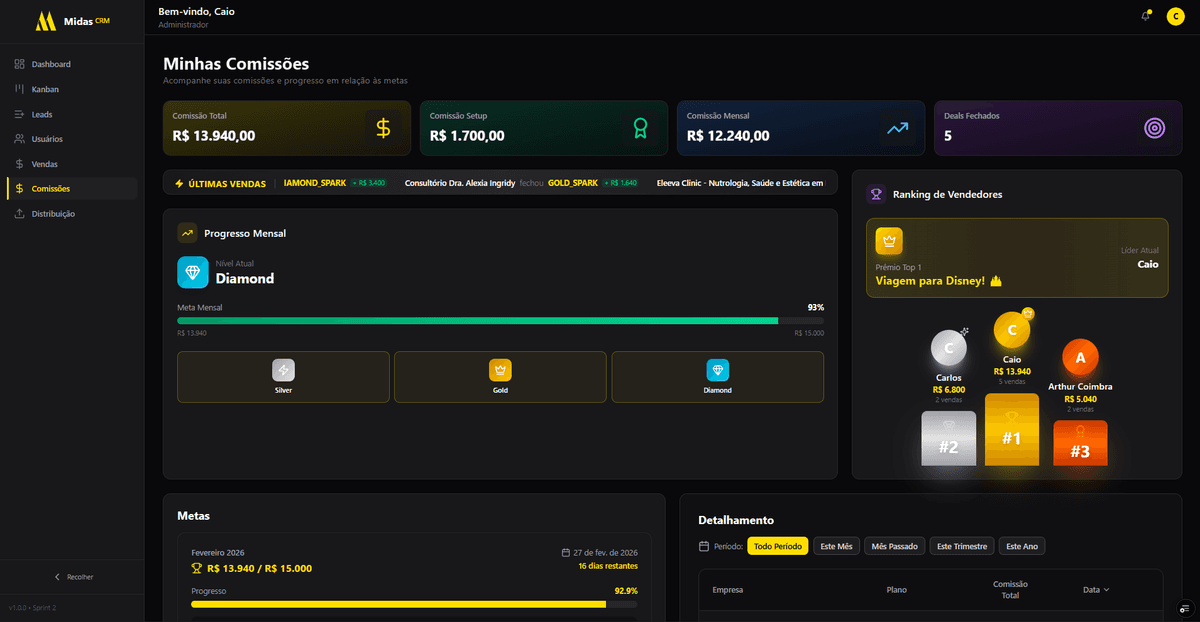
Task: Click the notification bell icon
Action: click(x=1144, y=16)
